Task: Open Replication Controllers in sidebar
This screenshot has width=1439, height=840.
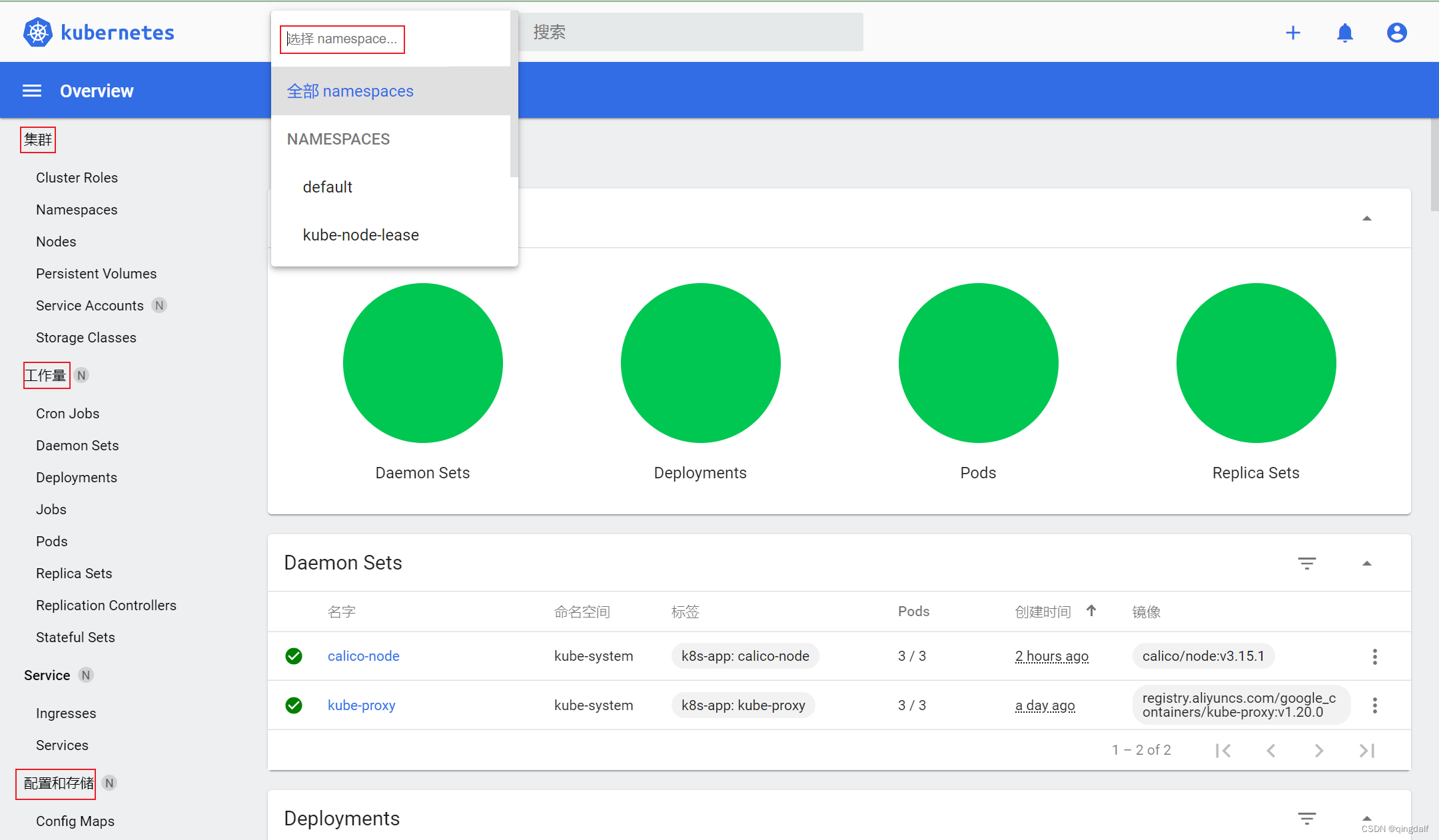Action: point(106,606)
